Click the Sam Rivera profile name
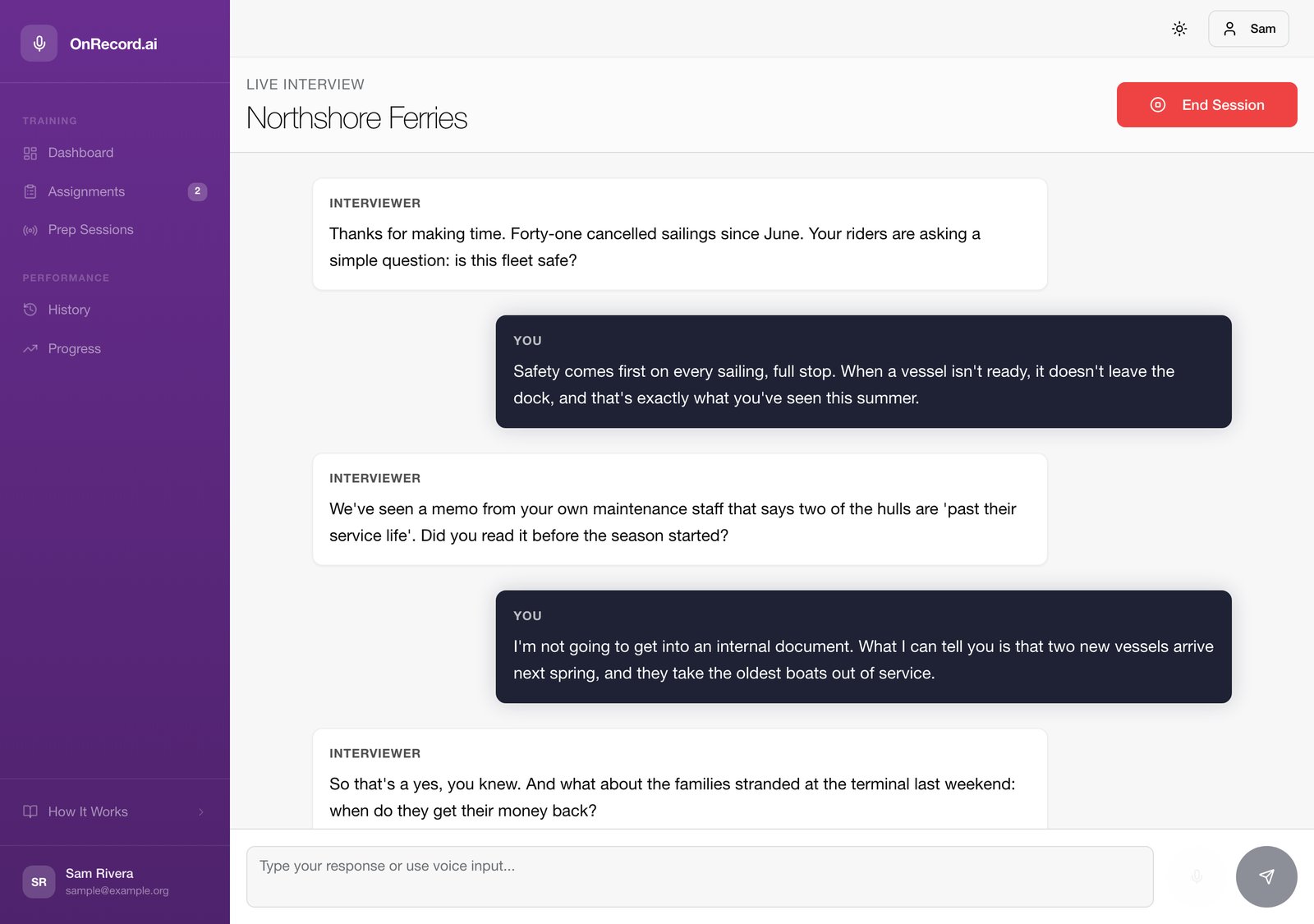The width and height of the screenshot is (1314, 924). coord(99,873)
